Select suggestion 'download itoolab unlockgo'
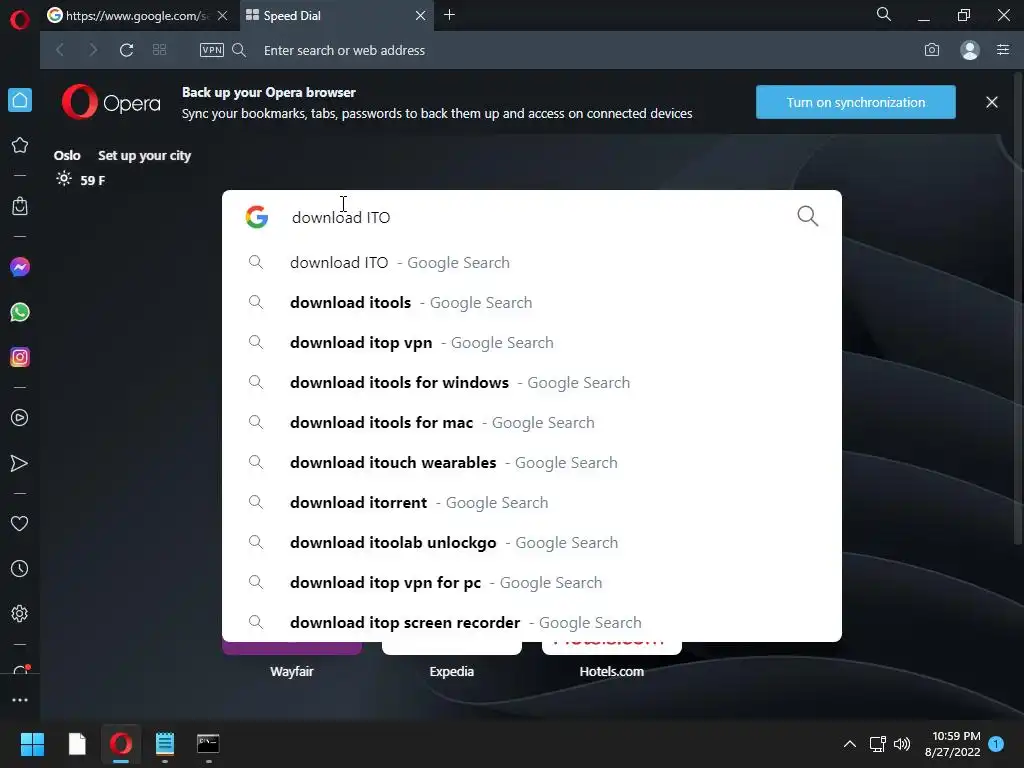 tap(532, 543)
